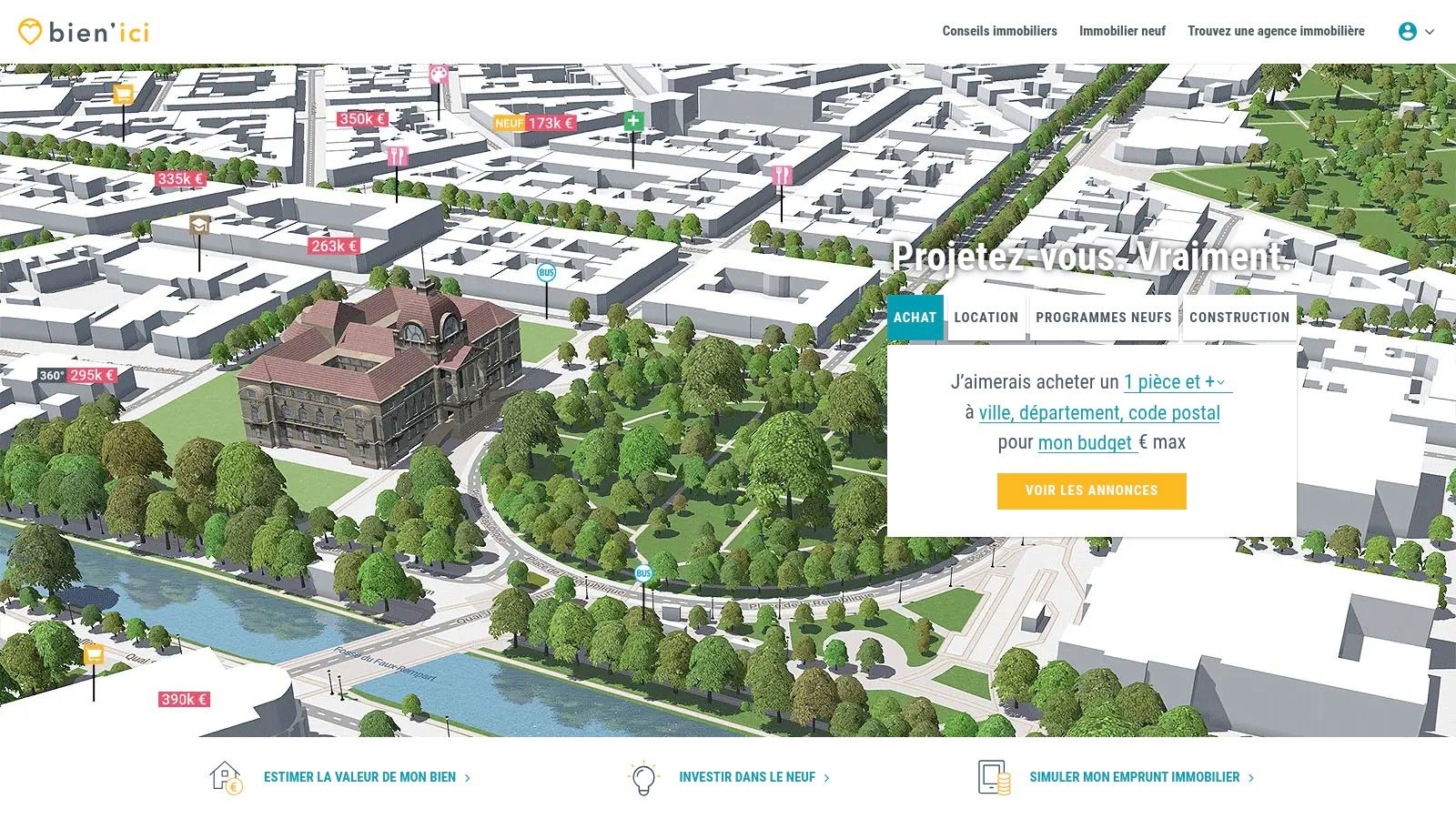The height and width of the screenshot is (819, 1456).
Task: Open the user account icon menu
Action: (1416, 31)
